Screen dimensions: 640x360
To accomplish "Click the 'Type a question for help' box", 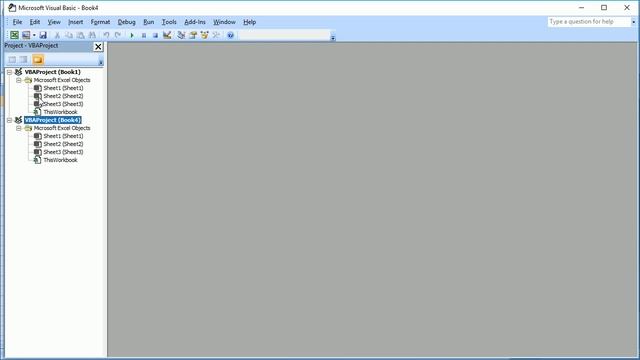I will [589, 22].
